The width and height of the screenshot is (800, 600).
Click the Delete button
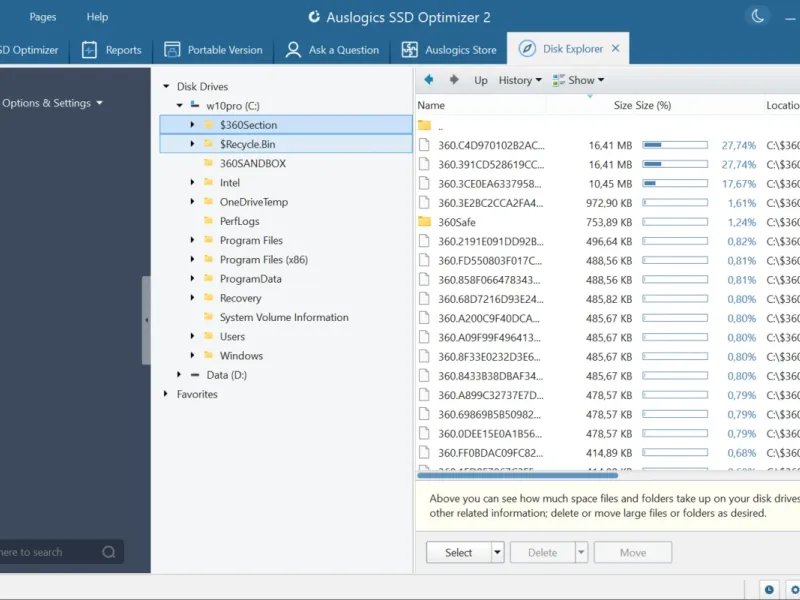(x=542, y=553)
